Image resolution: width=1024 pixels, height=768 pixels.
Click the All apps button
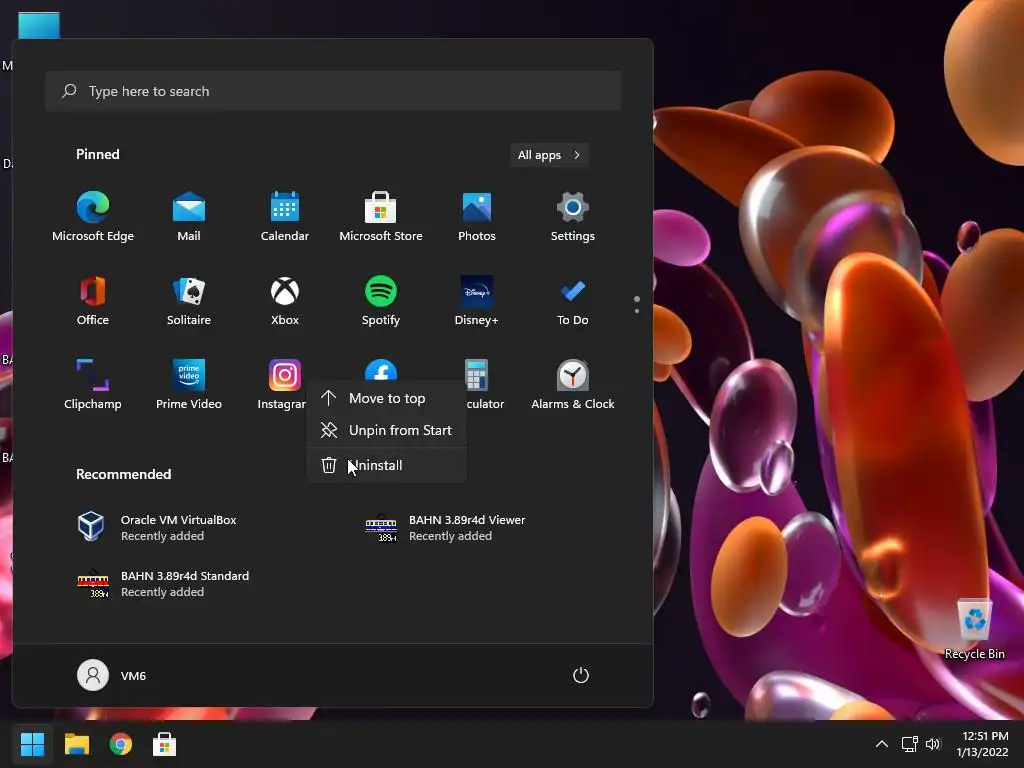coord(549,155)
